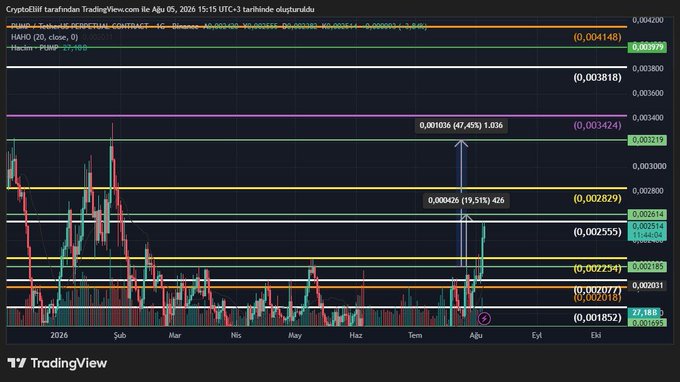
Task: Click the Mar label on time axis
Action: coord(175,335)
